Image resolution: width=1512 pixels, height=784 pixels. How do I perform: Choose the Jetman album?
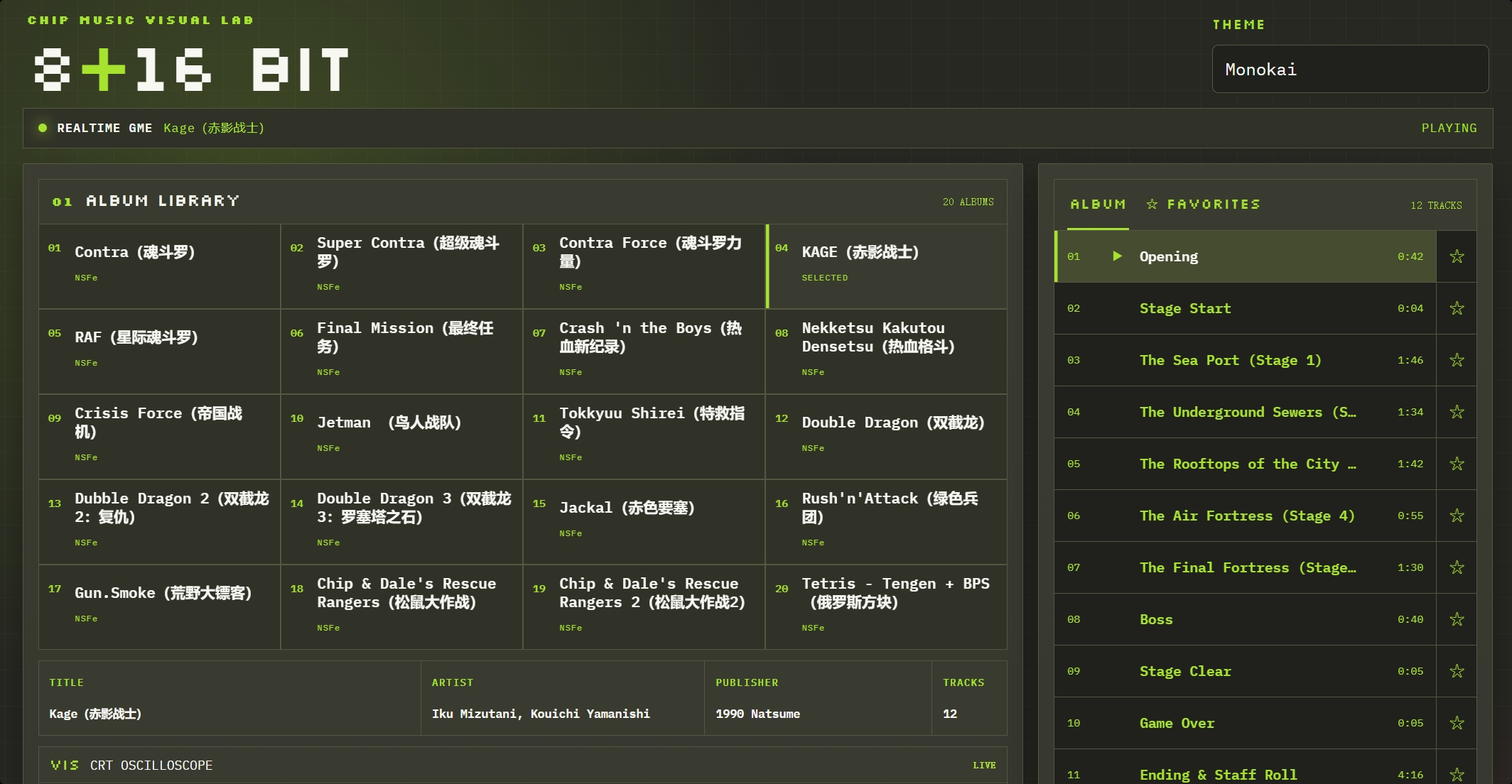click(x=402, y=437)
